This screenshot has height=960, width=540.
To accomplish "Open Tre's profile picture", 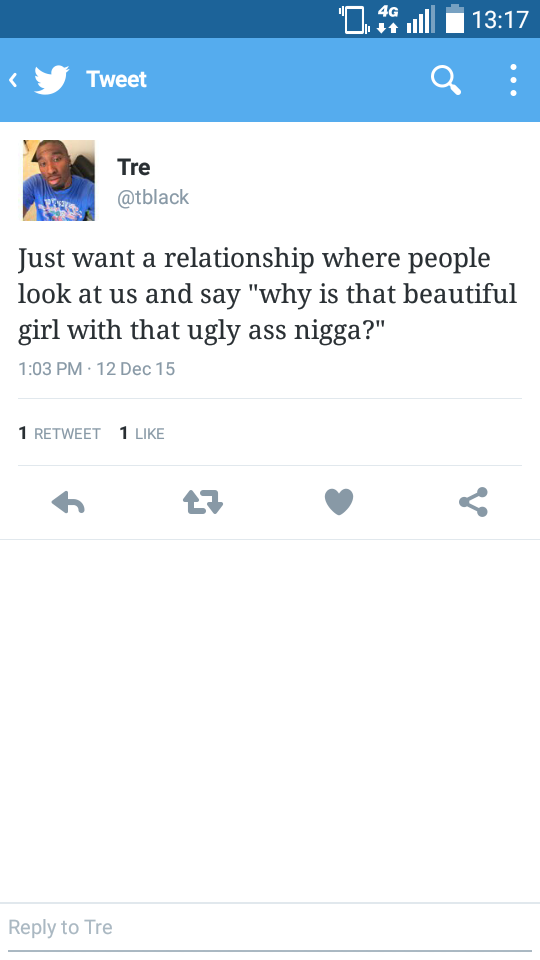I will point(59,180).
